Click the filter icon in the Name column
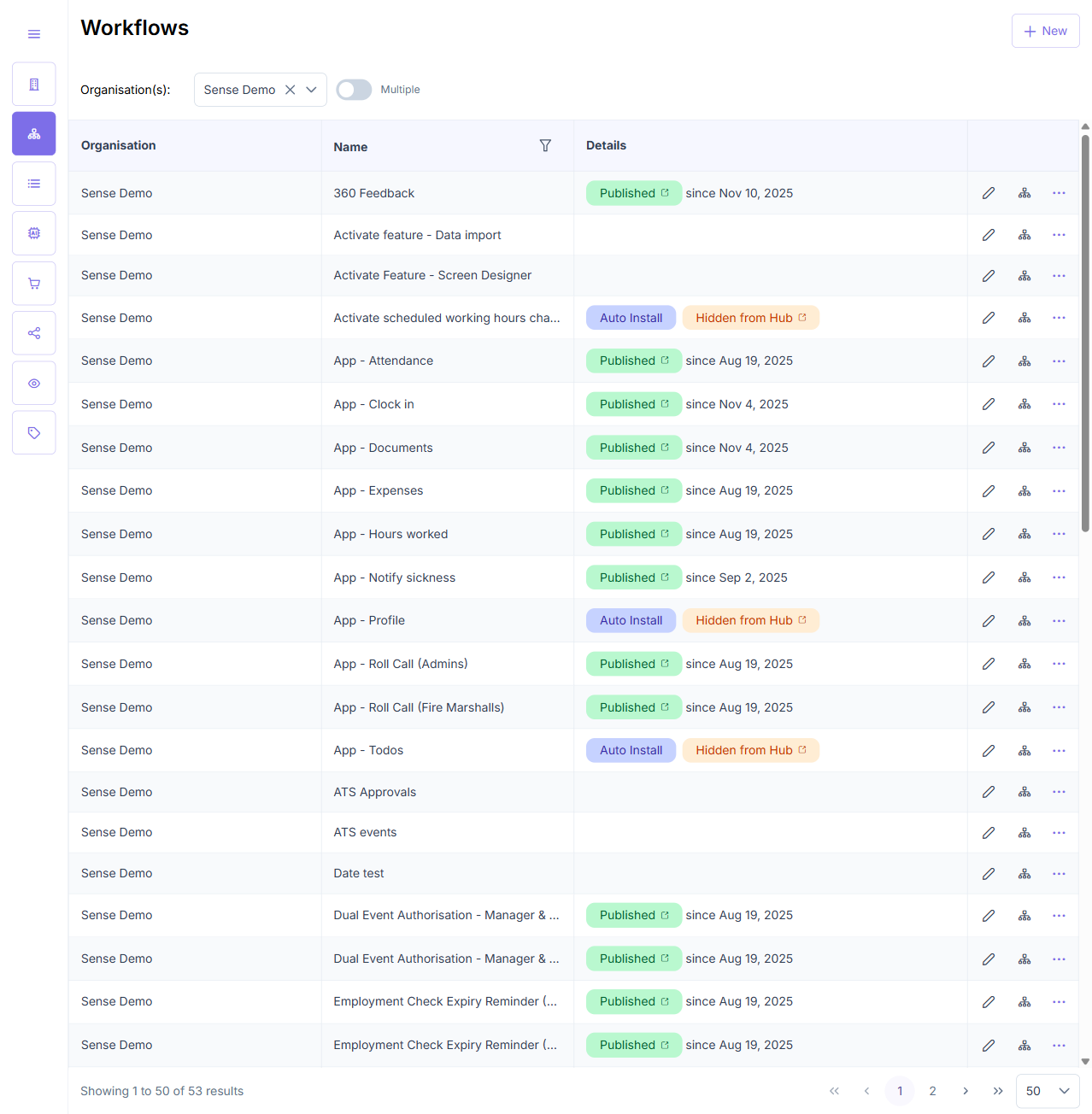1092x1114 pixels. 545,146
